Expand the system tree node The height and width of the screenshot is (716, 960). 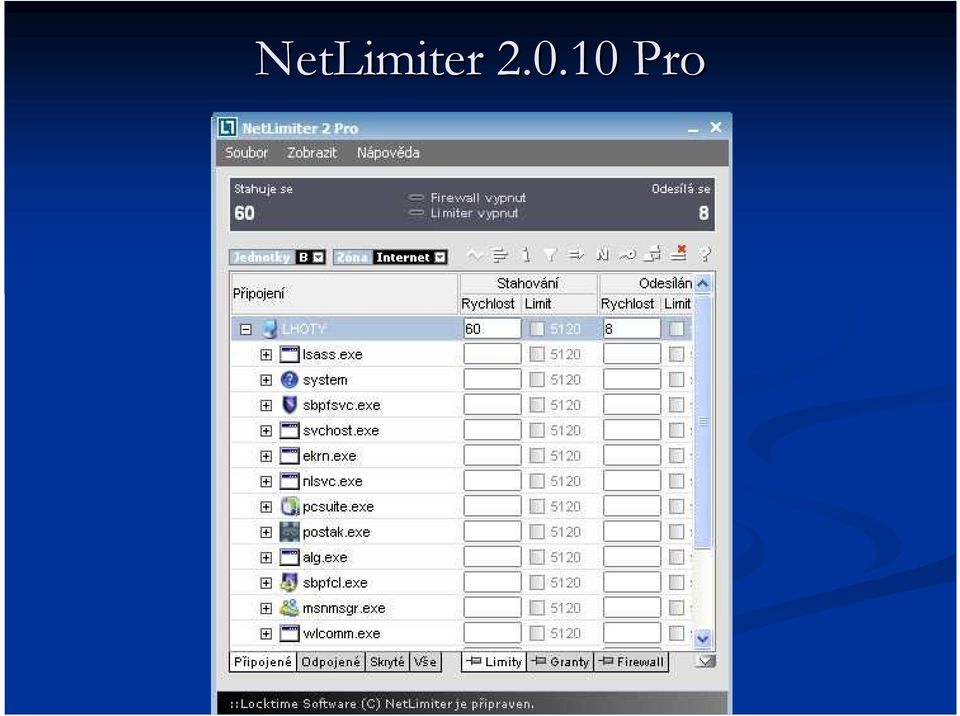(x=266, y=380)
